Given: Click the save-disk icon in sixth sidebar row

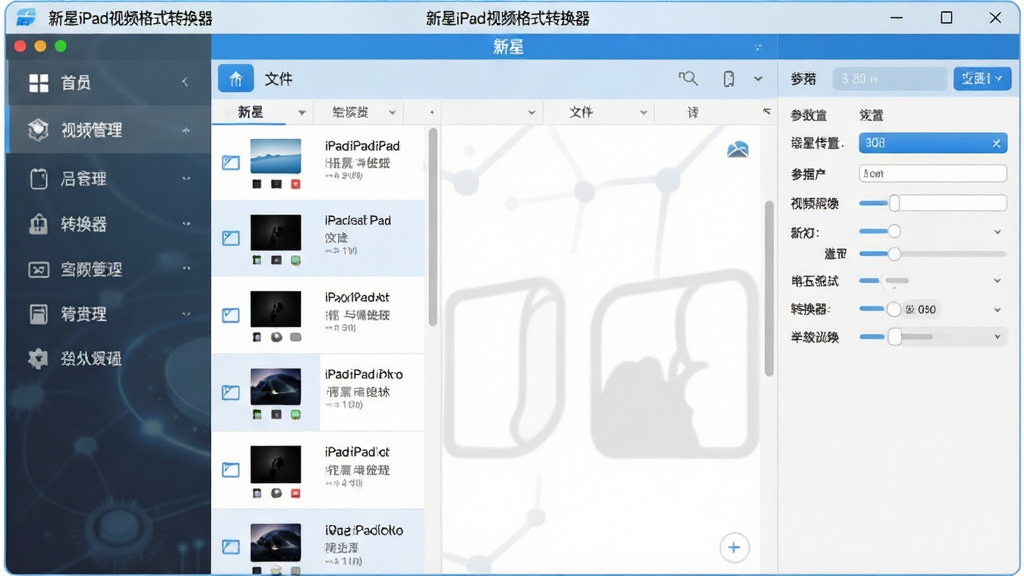Looking at the screenshot, I should click(39, 314).
